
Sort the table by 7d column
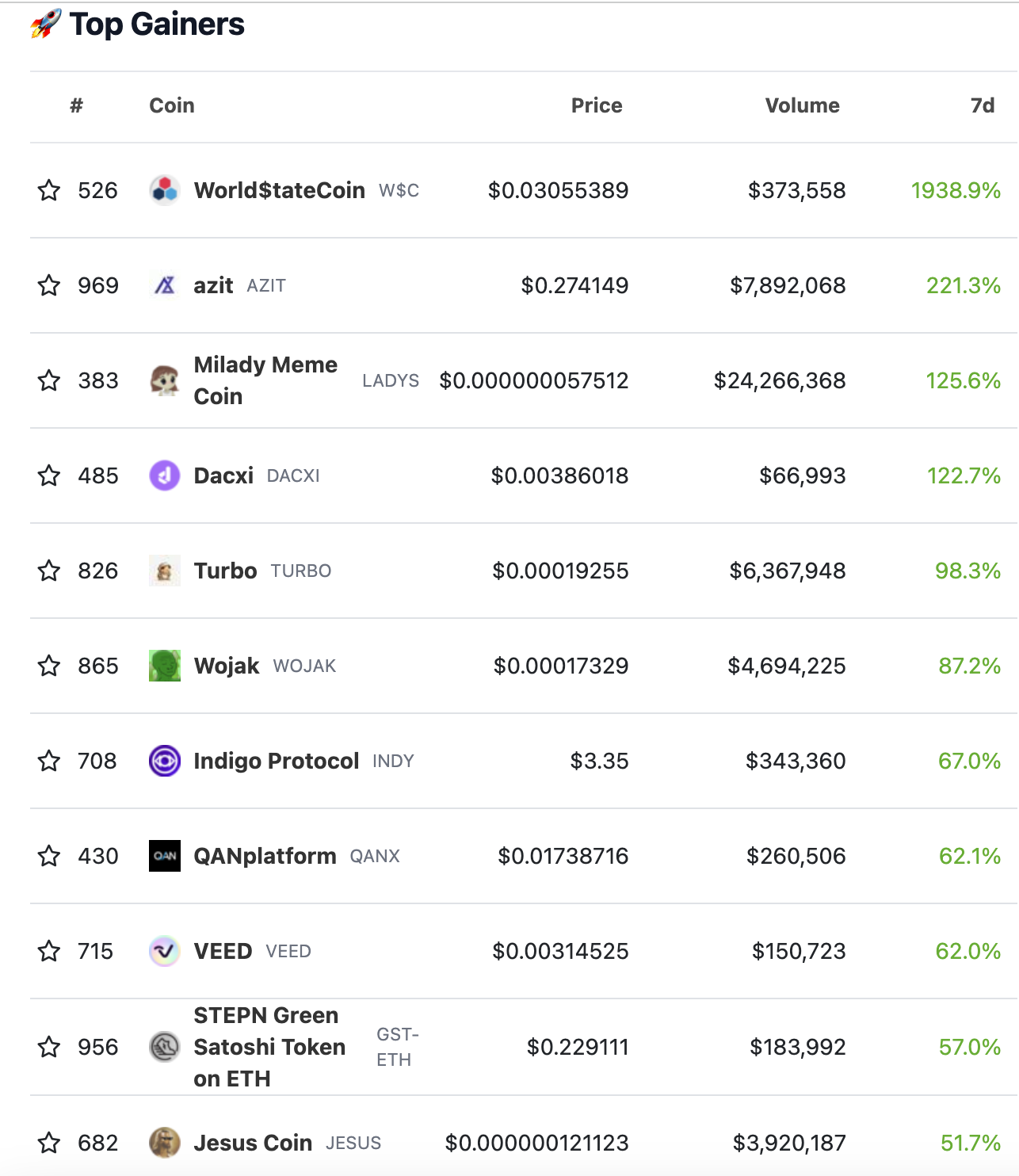[x=983, y=105]
